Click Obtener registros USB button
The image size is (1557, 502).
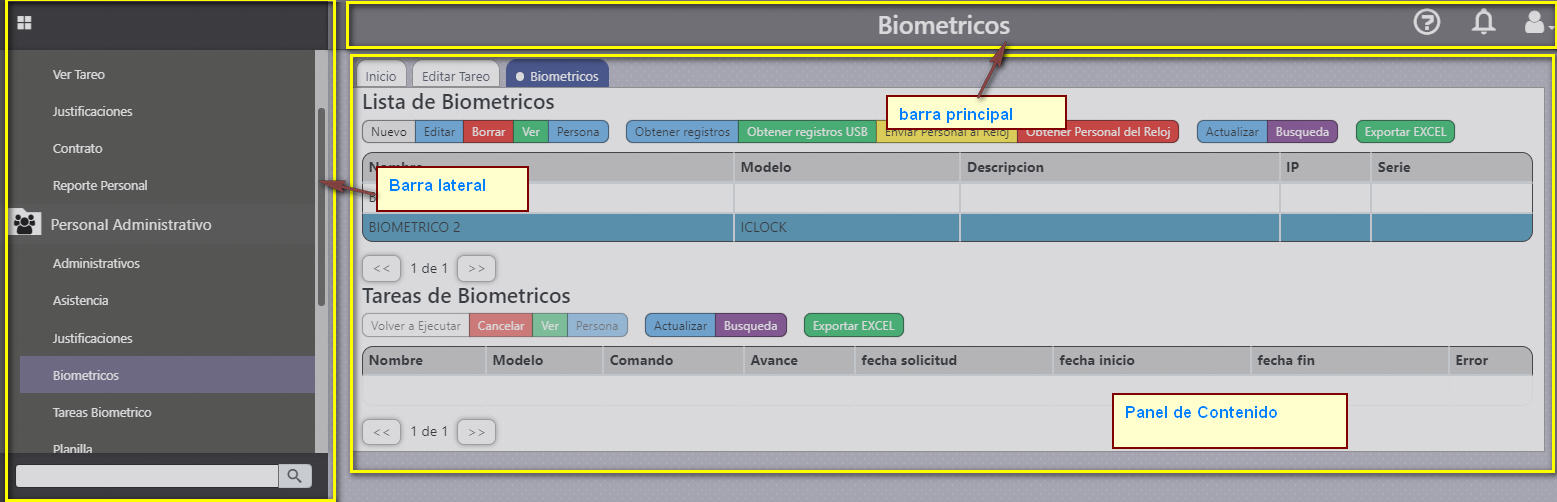pos(807,132)
